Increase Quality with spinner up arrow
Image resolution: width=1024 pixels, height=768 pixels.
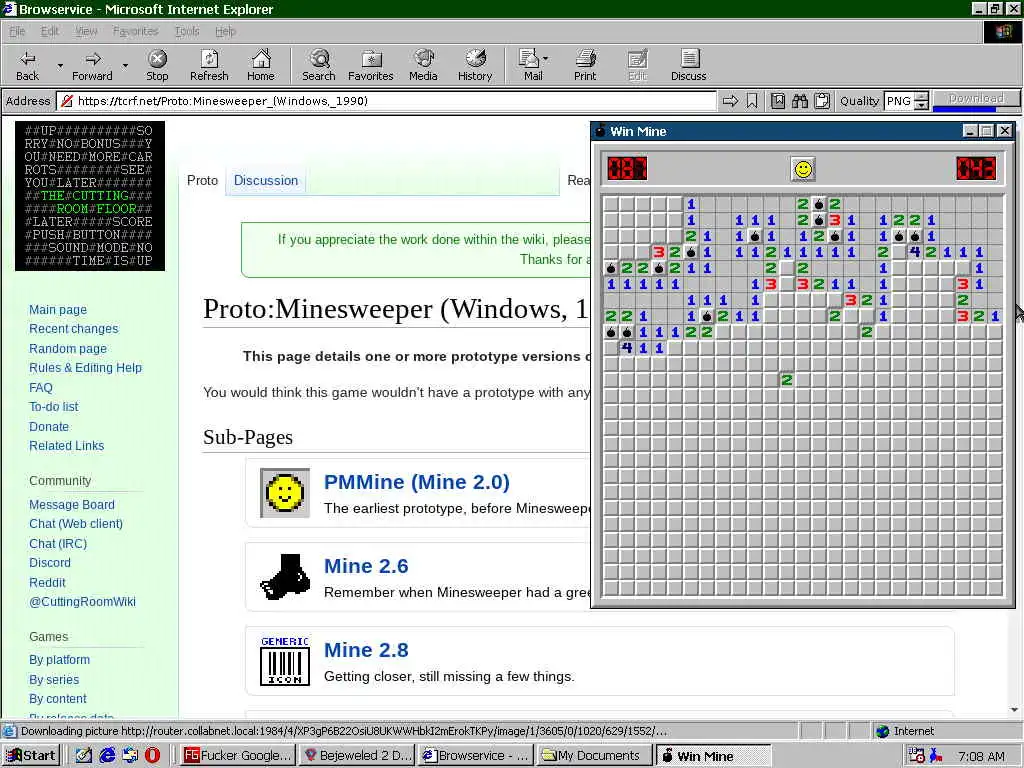(921, 97)
